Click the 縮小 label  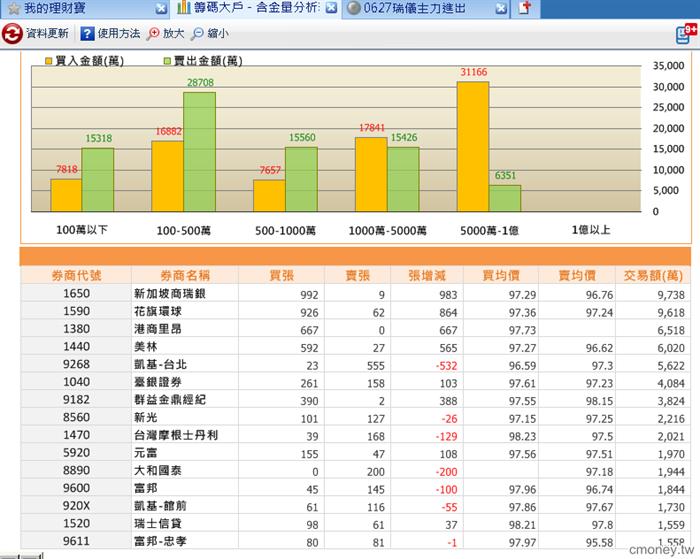coord(218,33)
